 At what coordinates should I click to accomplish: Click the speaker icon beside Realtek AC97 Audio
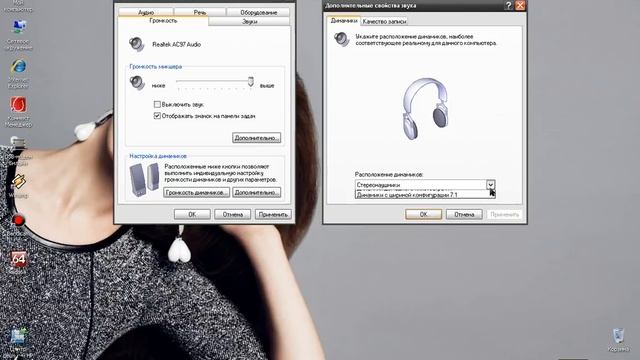tap(137, 44)
